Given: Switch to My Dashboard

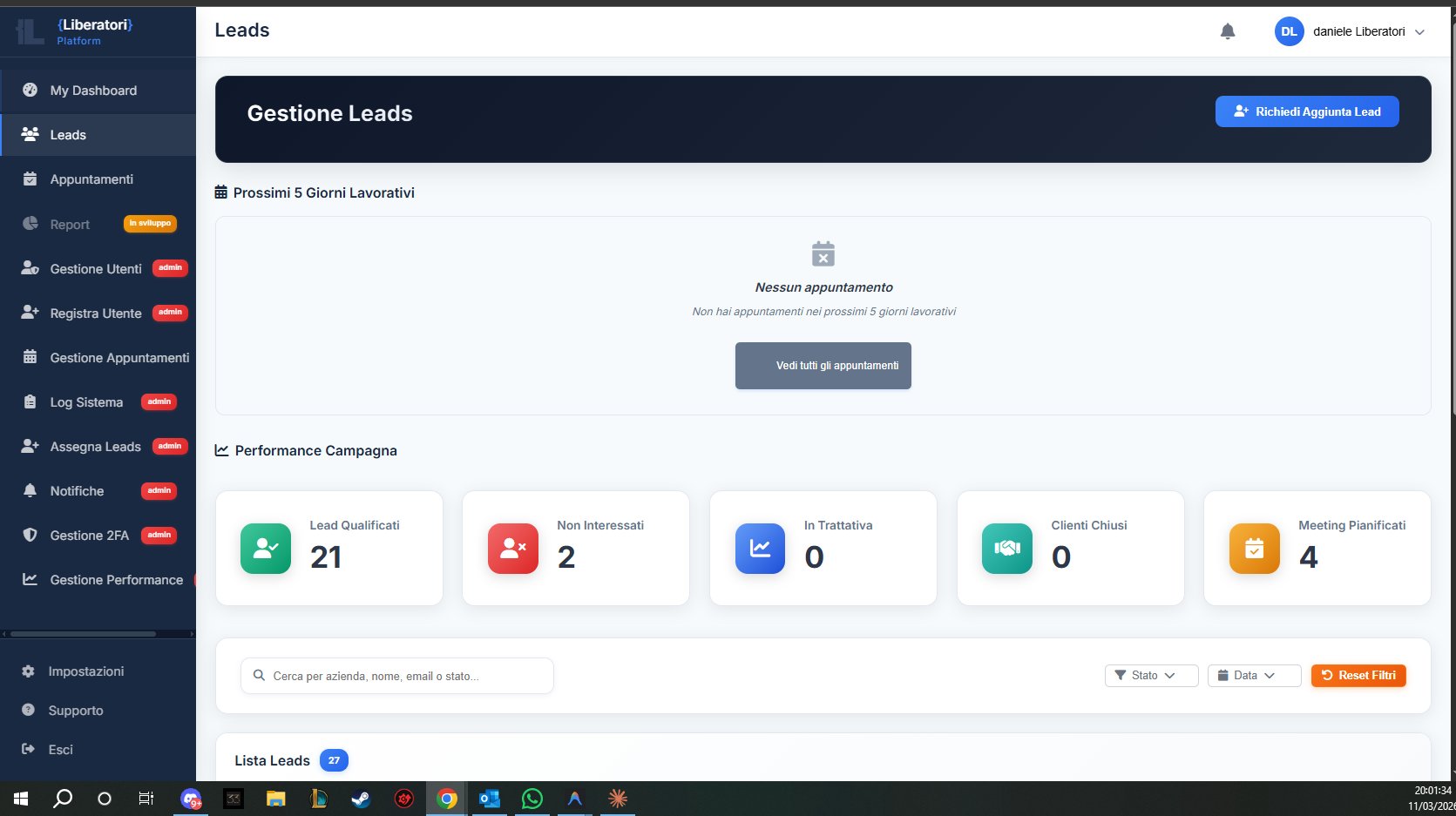Looking at the screenshot, I should [x=93, y=91].
